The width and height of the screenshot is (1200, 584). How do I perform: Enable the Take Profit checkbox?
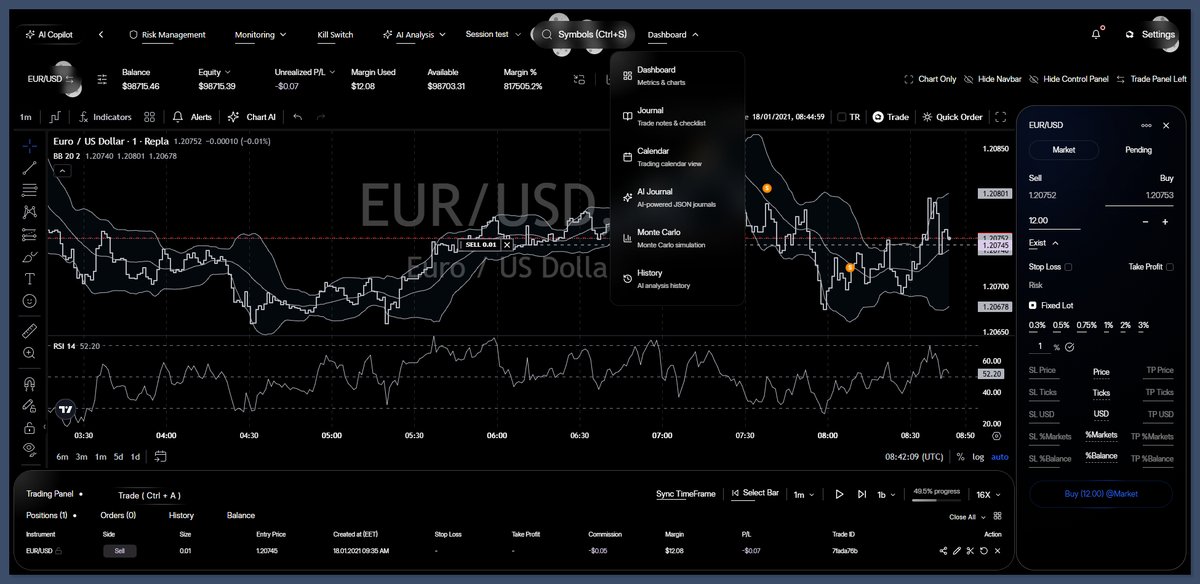(x=1169, y=267)
